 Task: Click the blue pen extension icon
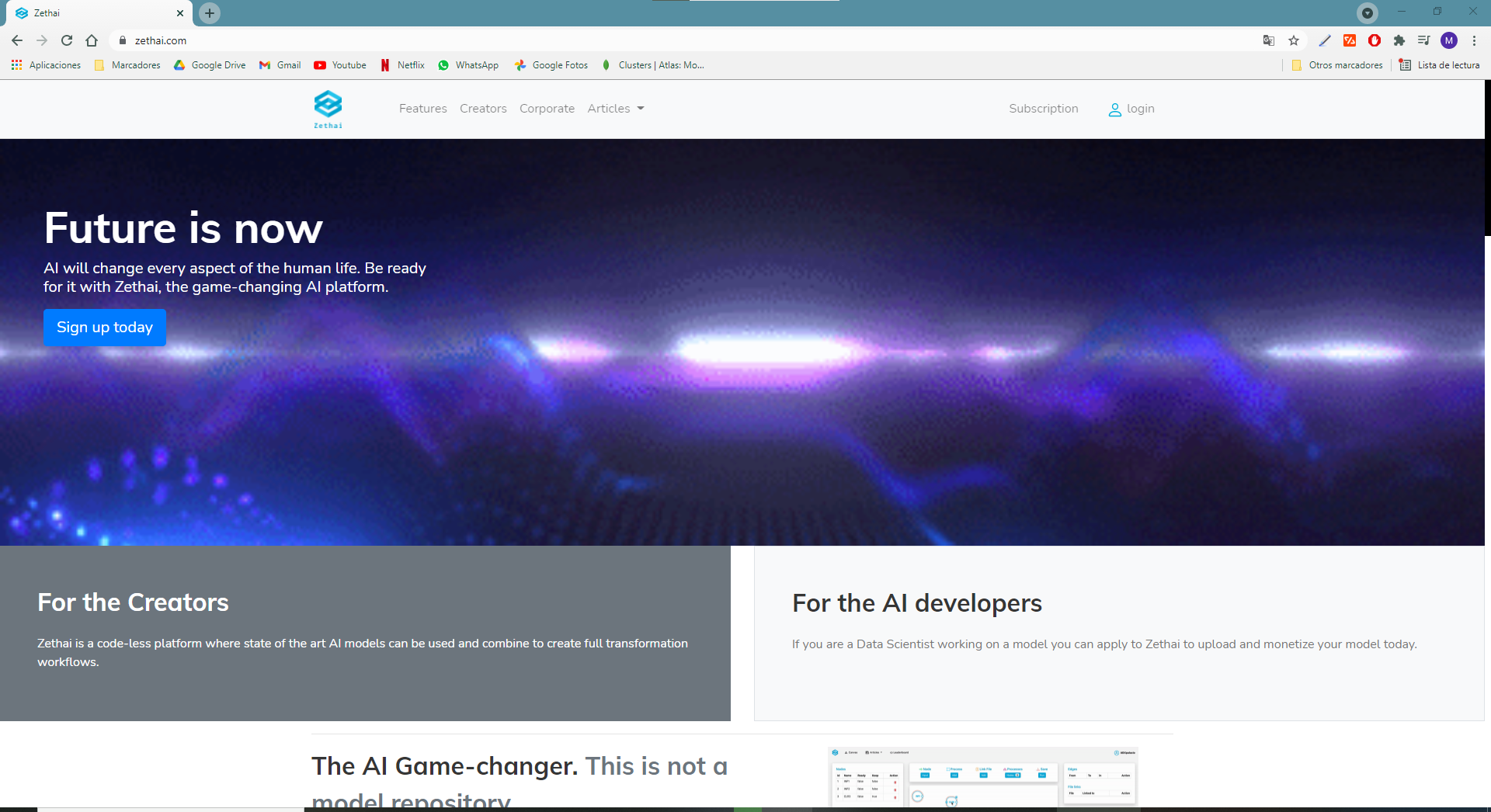1325,40
